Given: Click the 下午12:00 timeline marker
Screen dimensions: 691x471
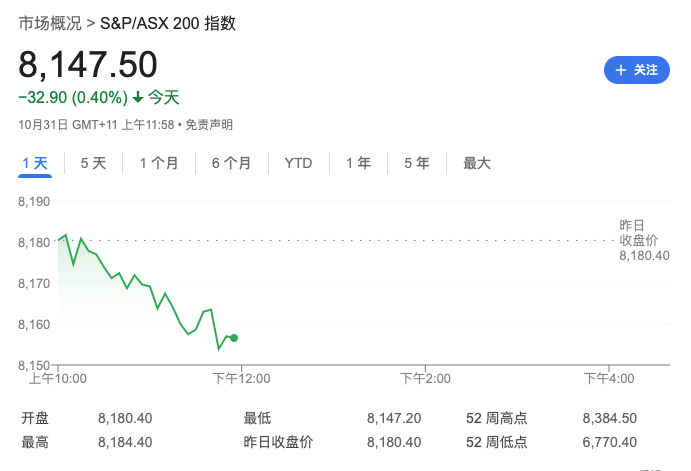Looking at the screenshot, I should pyautogui.click(x=241, y=378).
